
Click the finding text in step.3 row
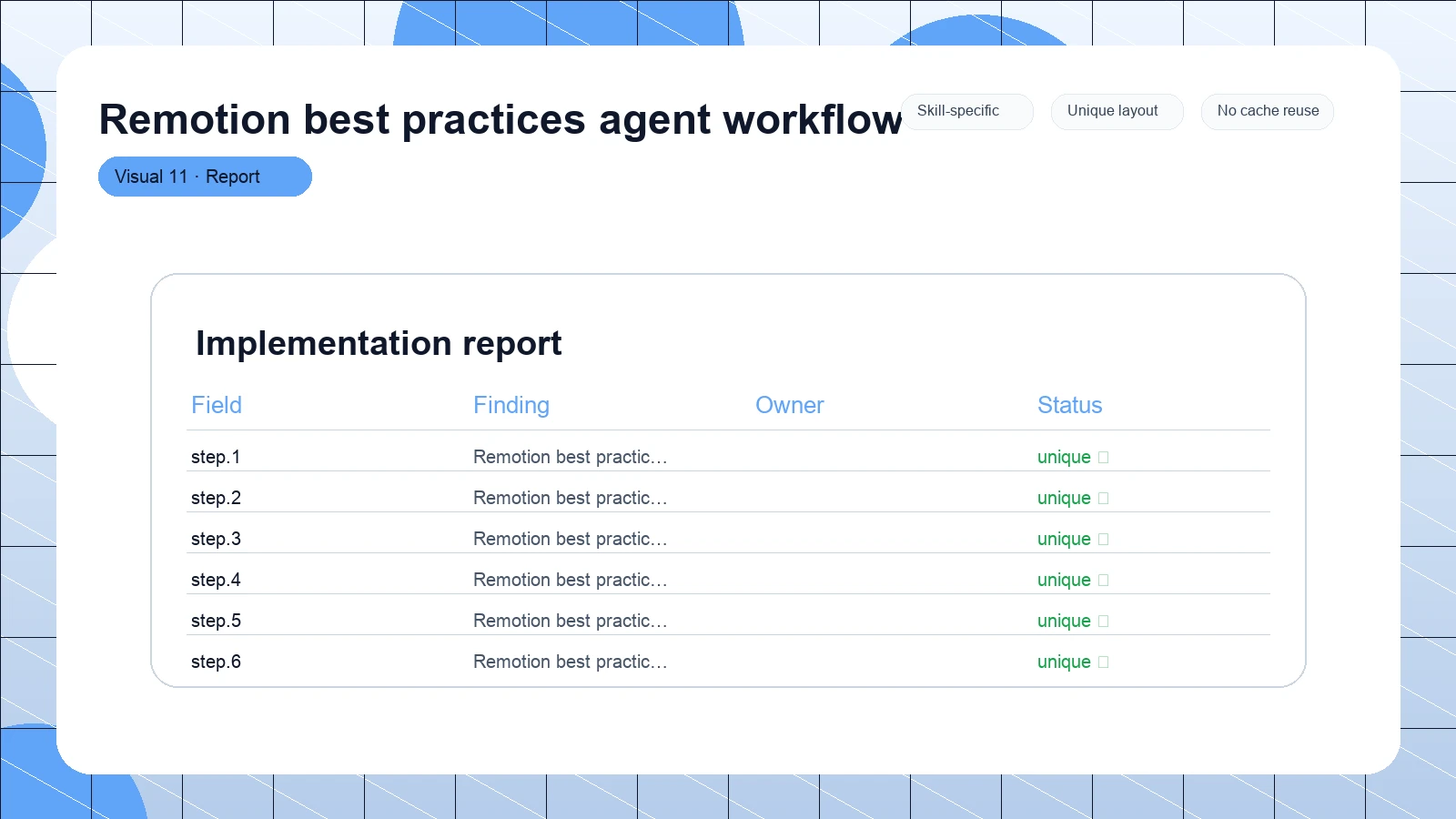click(x=571, y=539)
